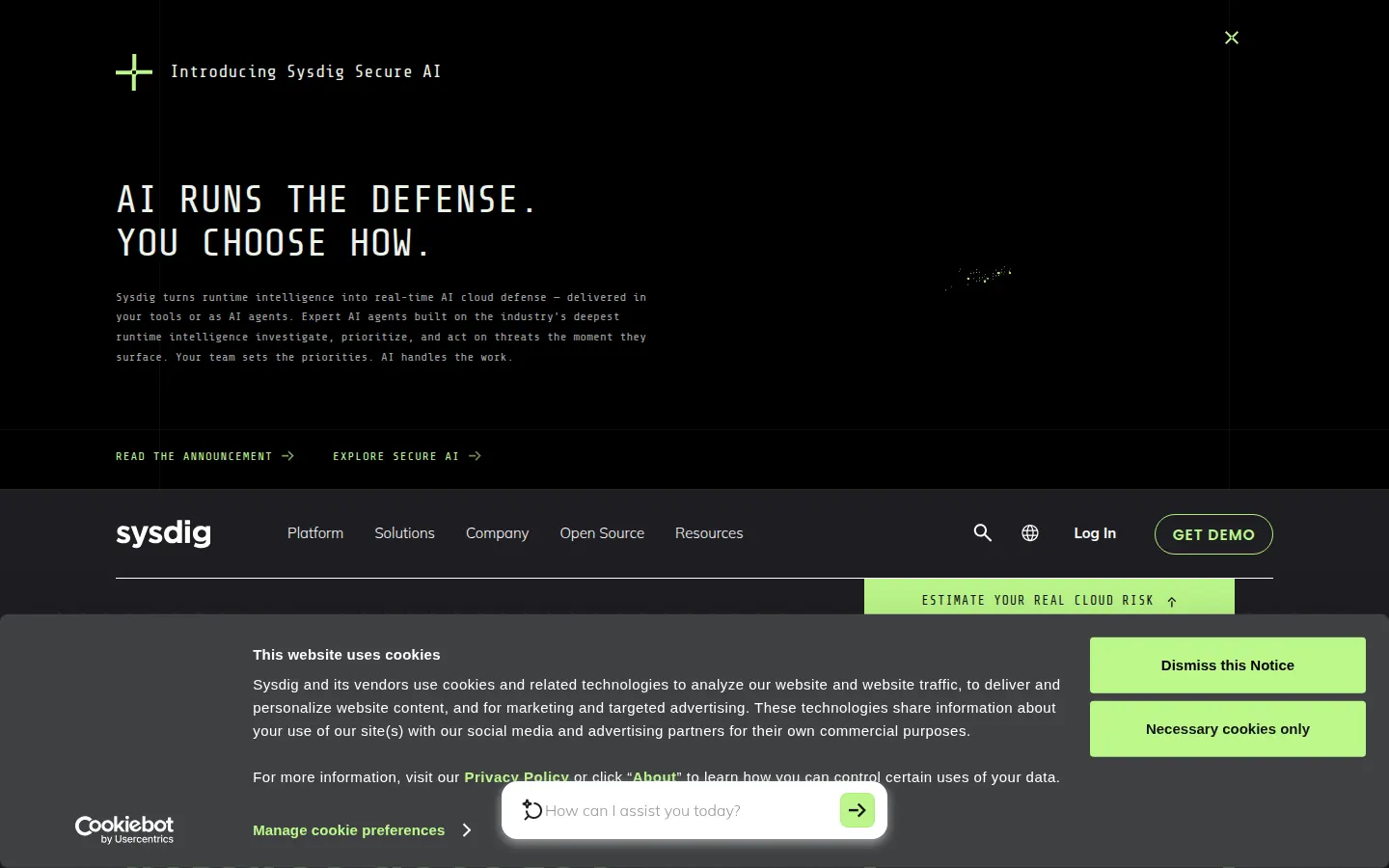1389x868 pixels.
Task: Click This website uses cookies heading
Action: [x=346, y=655]
